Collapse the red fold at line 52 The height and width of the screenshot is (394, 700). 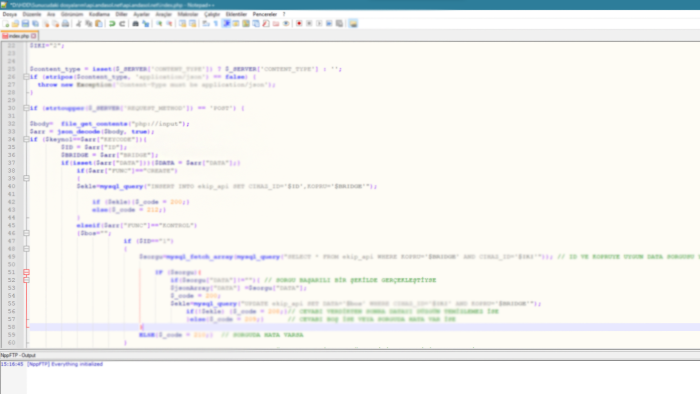[26, 280]
